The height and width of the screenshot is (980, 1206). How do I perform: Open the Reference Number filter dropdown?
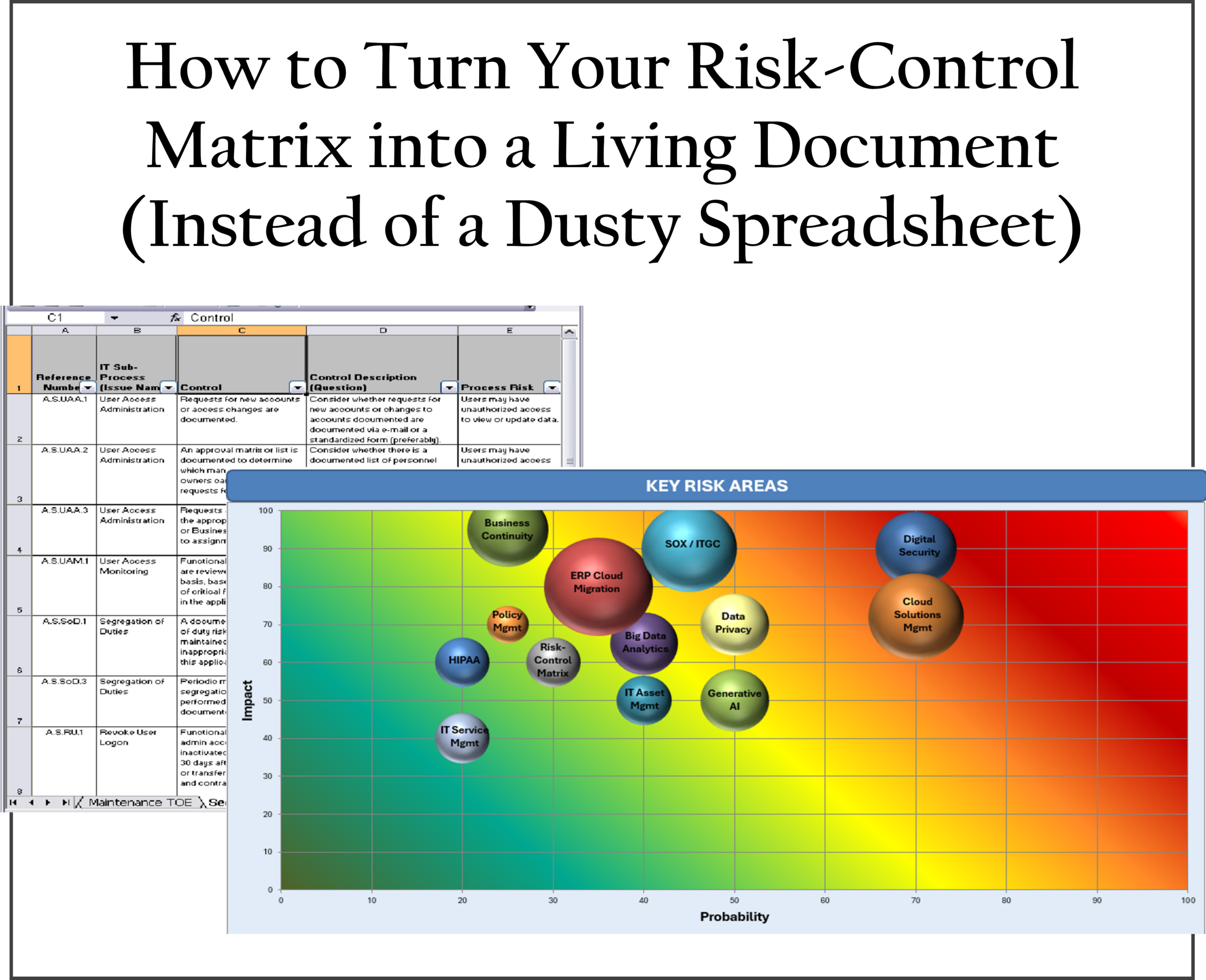(x=88, y=387)
